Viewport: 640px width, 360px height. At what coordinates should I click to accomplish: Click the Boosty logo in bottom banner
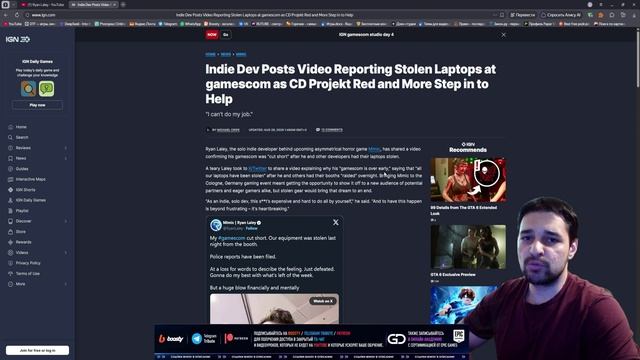(x=171, y=339)
